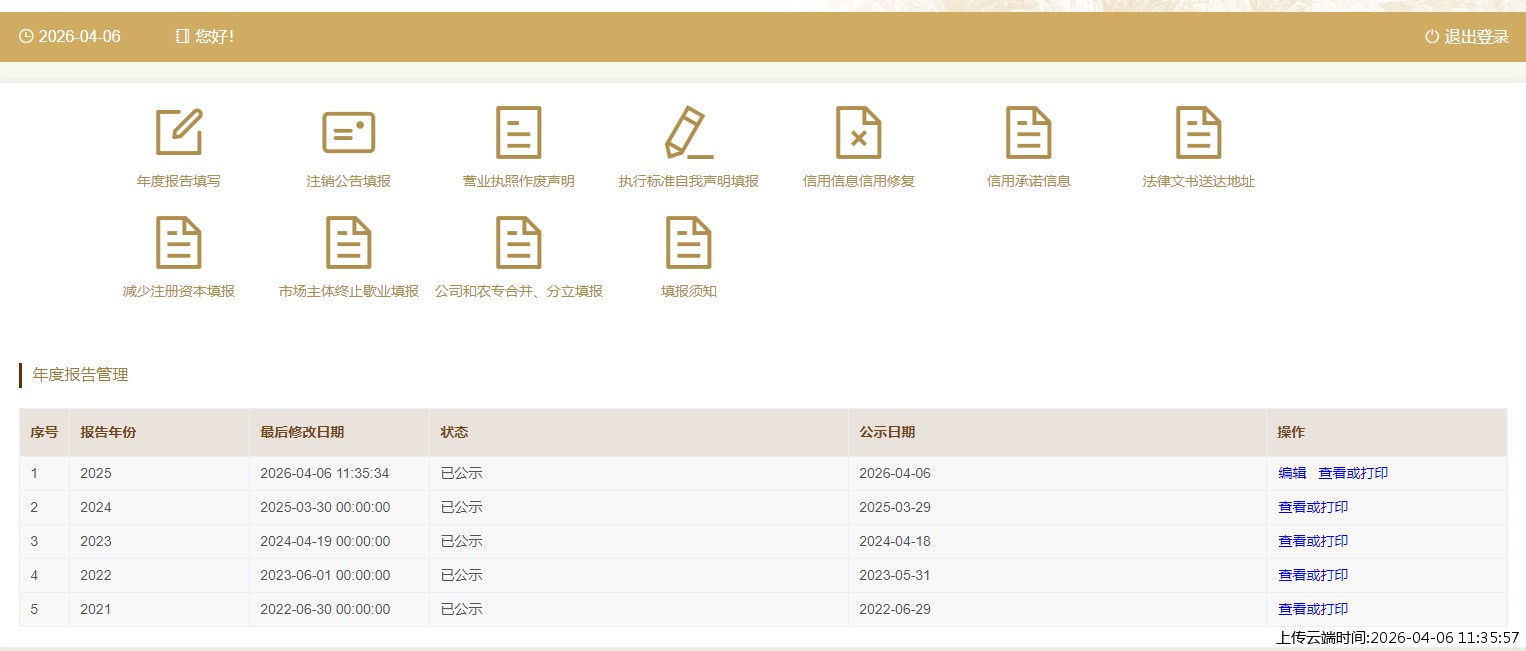The image size is (1526, 651).
Task: Click the 信用承诺信息 document icon
Action: (1028, 132)
